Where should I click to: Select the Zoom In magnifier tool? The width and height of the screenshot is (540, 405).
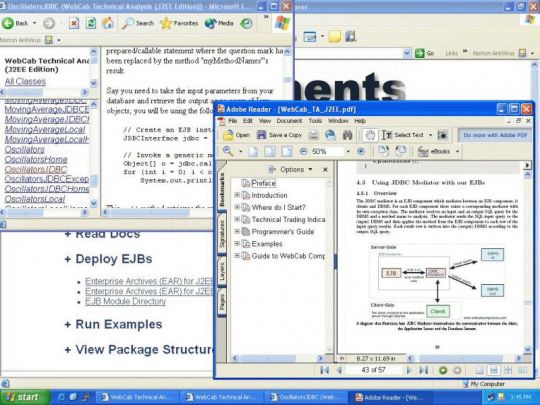(x=228, y=151)
